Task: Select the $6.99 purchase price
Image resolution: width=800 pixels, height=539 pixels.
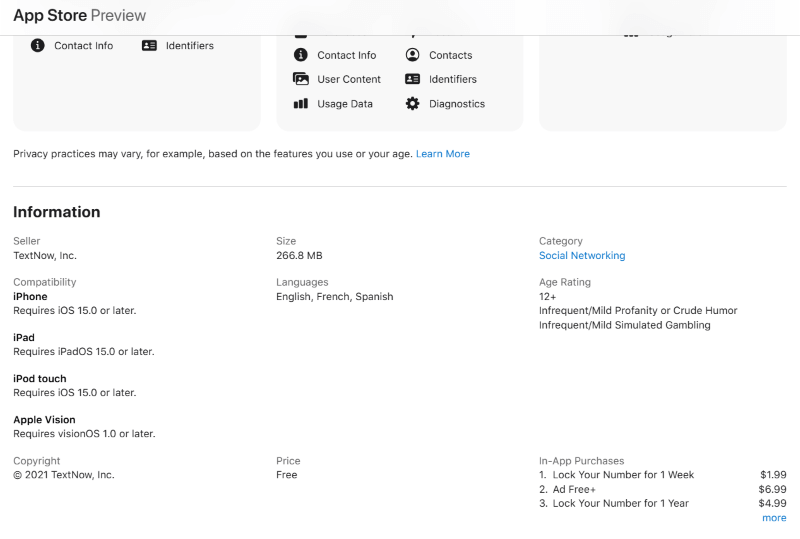Action: pyautogui.click(x=772, y=489)
